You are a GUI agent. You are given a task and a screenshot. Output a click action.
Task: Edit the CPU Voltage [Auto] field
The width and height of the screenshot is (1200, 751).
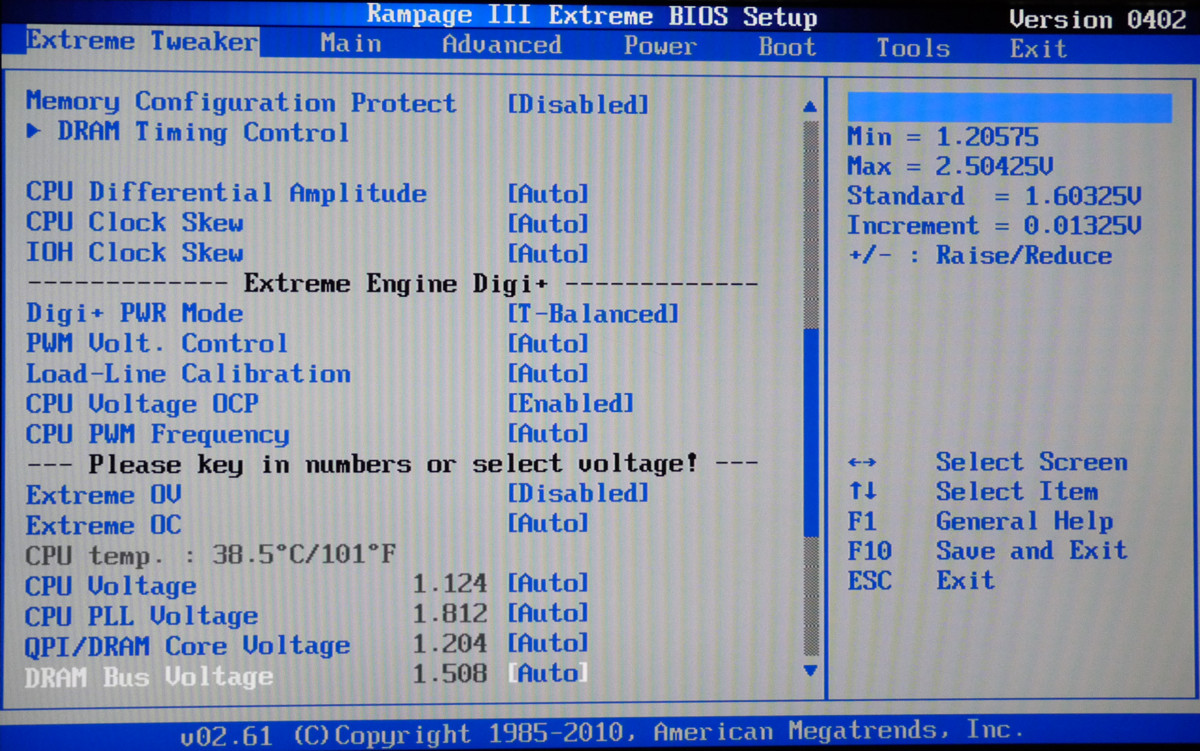[x=548, y=583]
